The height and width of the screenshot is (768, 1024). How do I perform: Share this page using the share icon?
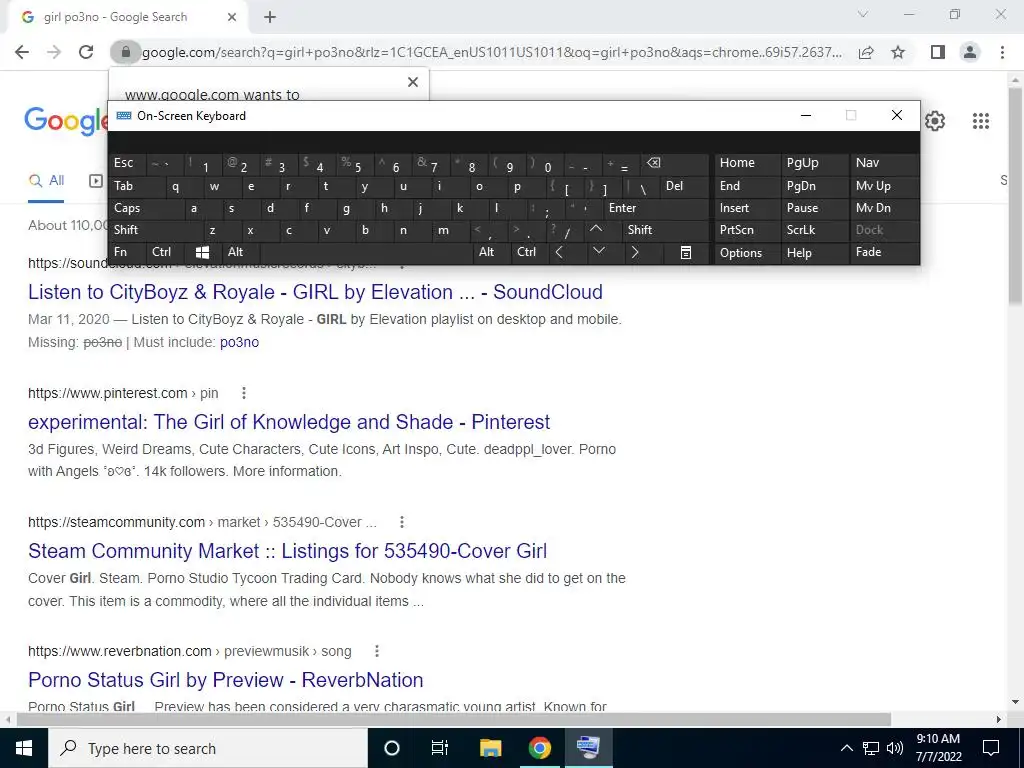coord(866,52)
